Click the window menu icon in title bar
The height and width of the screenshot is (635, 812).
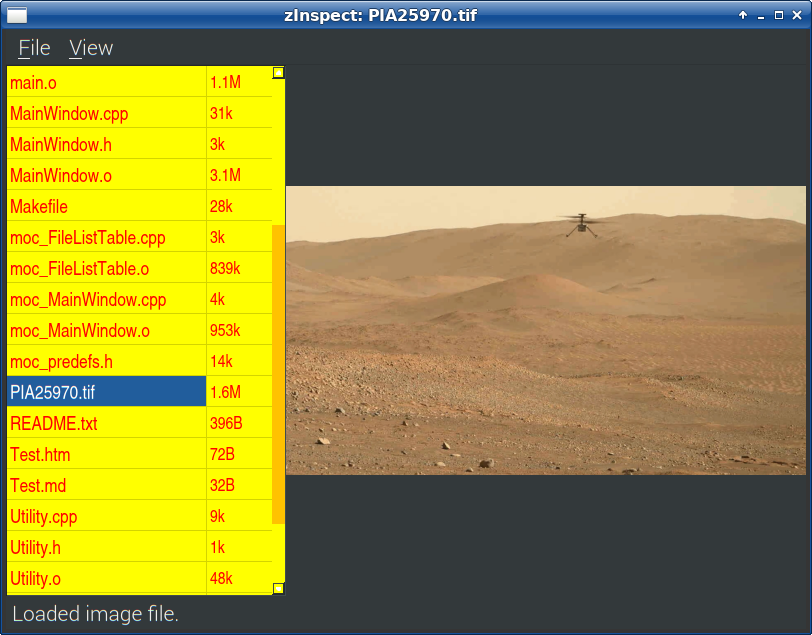tap(17, 16)
